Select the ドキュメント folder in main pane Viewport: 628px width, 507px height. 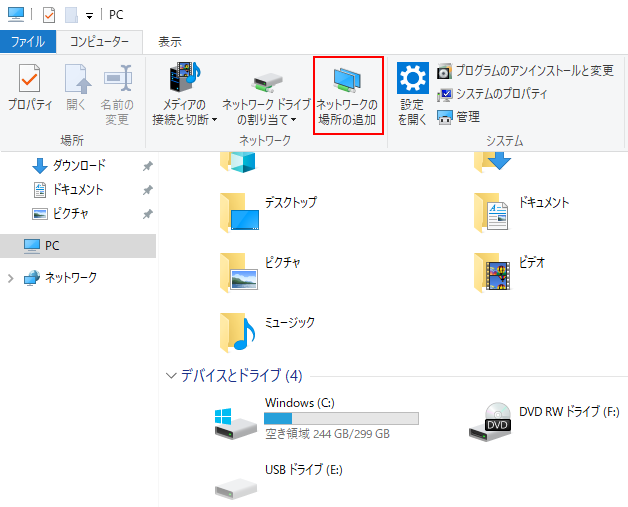[x=521, y=213]
